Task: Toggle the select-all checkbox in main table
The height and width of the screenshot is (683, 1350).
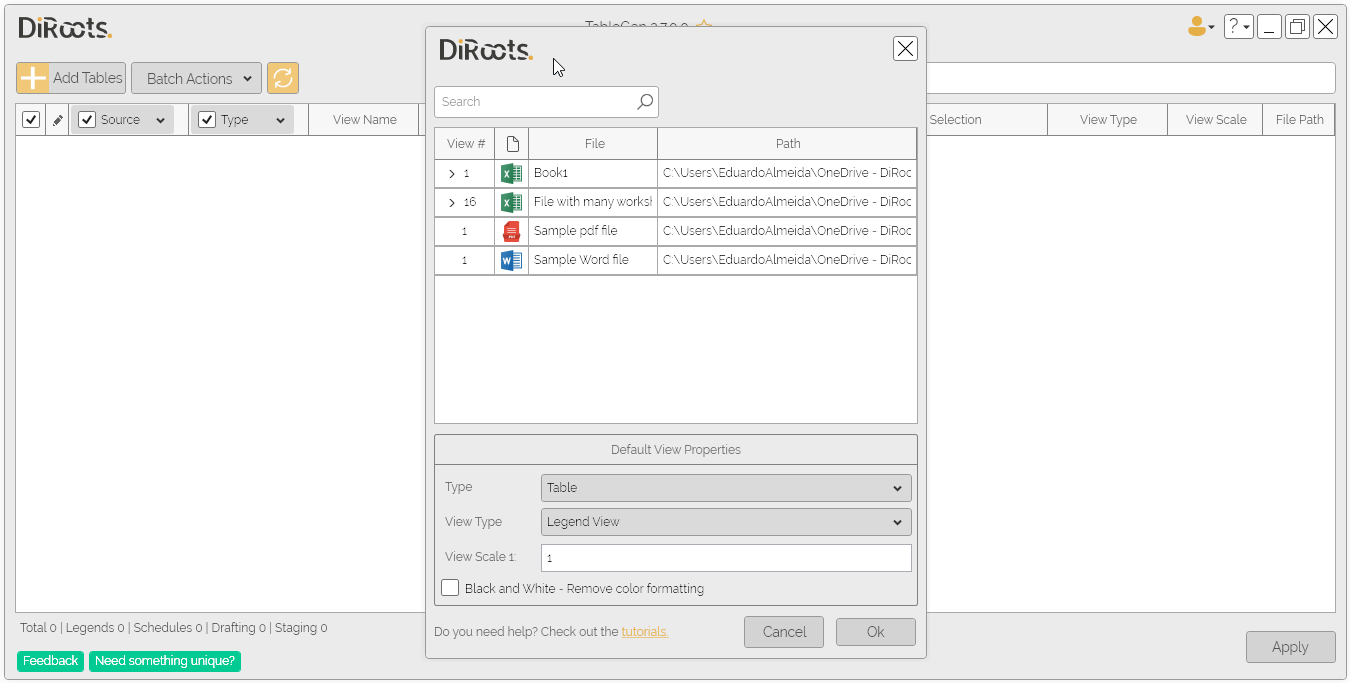Action: (x=31, y=119)
